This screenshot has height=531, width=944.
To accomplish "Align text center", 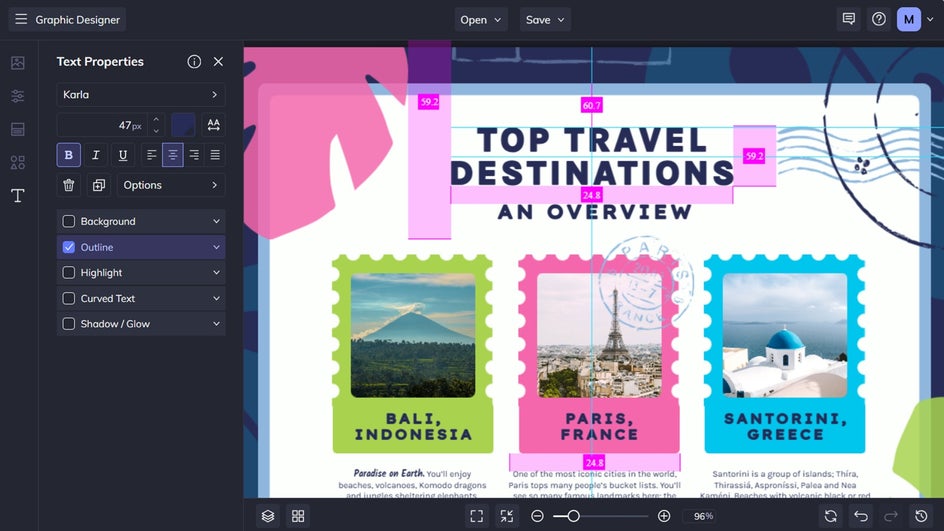I will (x=173, y=155).
